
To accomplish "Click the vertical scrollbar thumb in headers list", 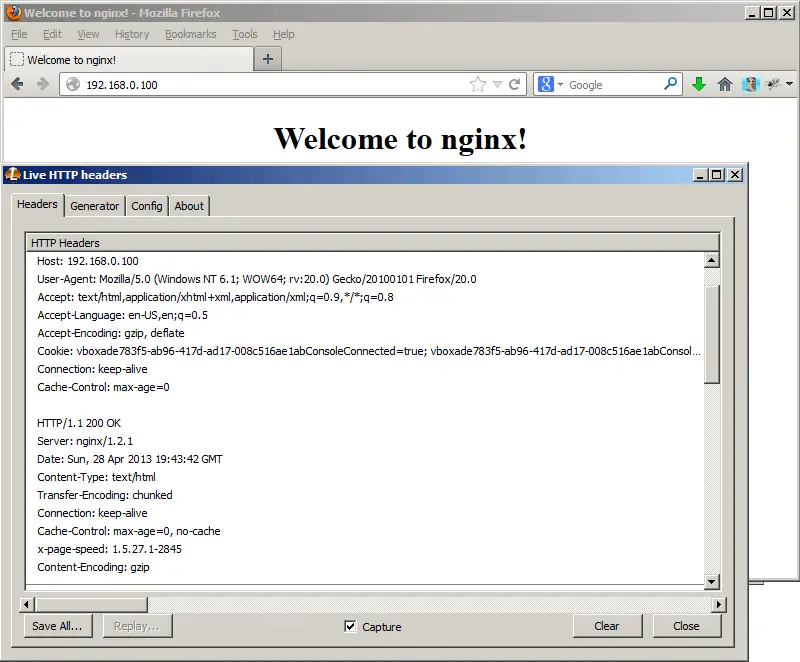I will pos(712,334).
